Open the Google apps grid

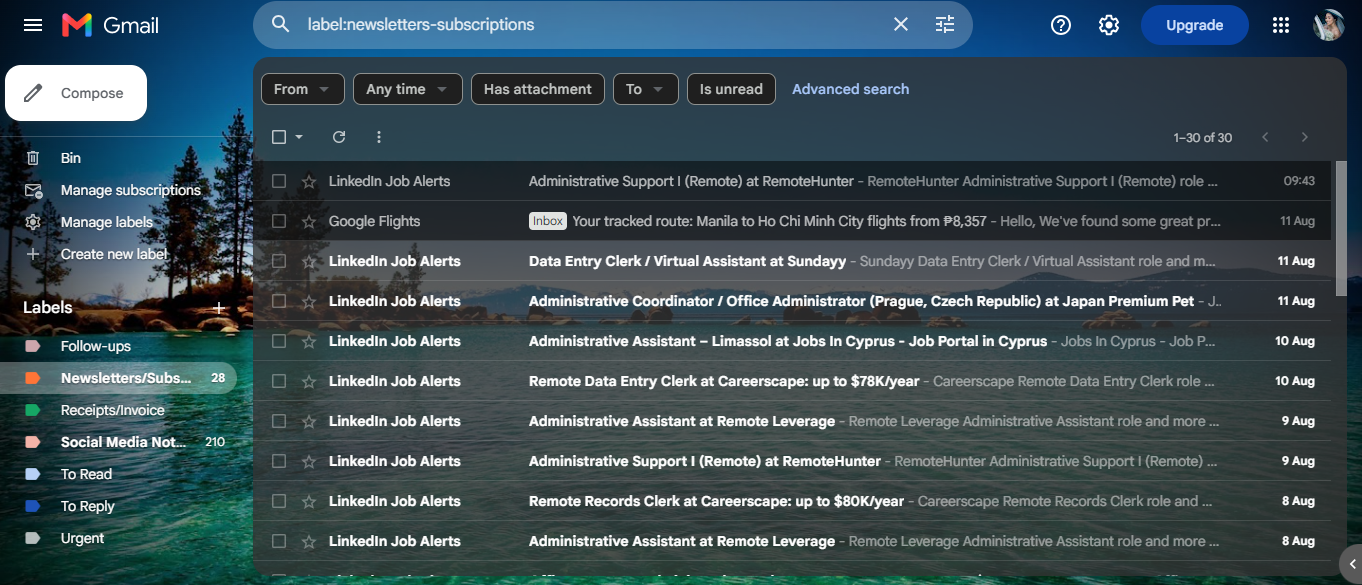point(1281,25)
